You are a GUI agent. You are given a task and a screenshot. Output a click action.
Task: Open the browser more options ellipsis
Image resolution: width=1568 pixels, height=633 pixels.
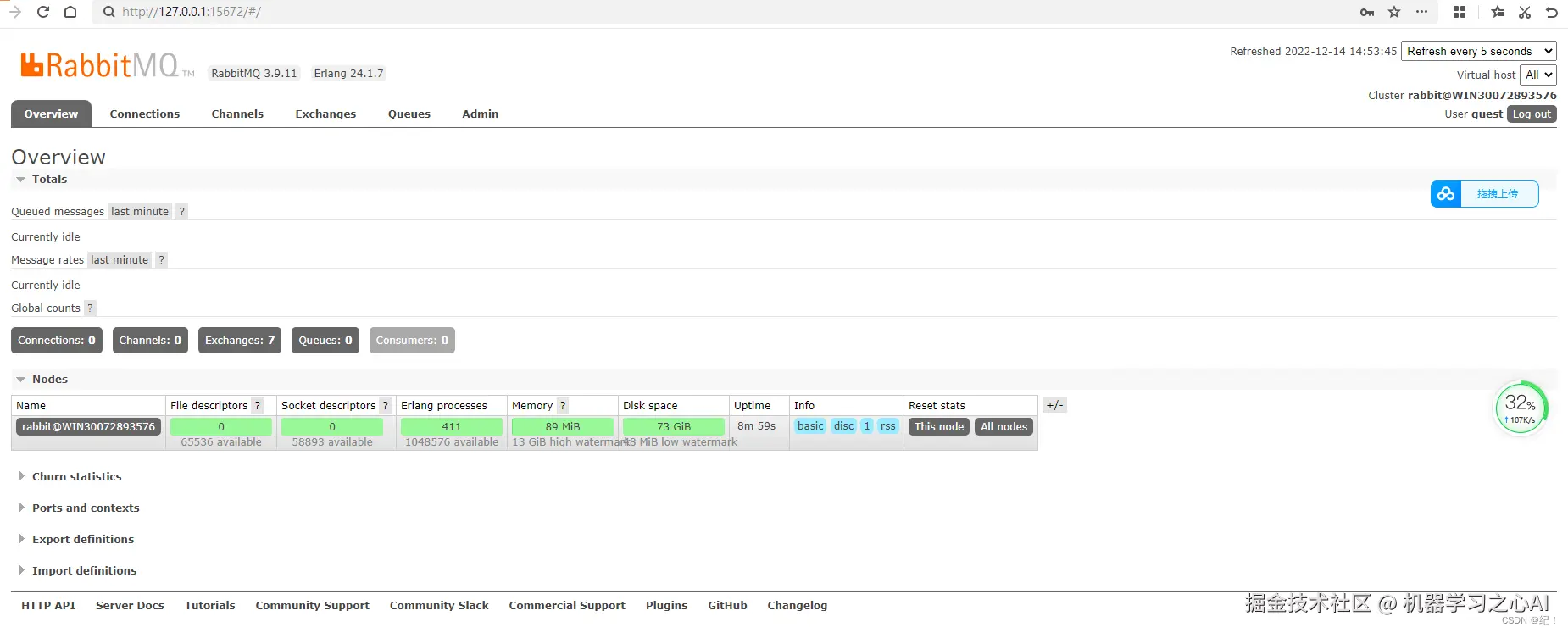(1422, 12)
